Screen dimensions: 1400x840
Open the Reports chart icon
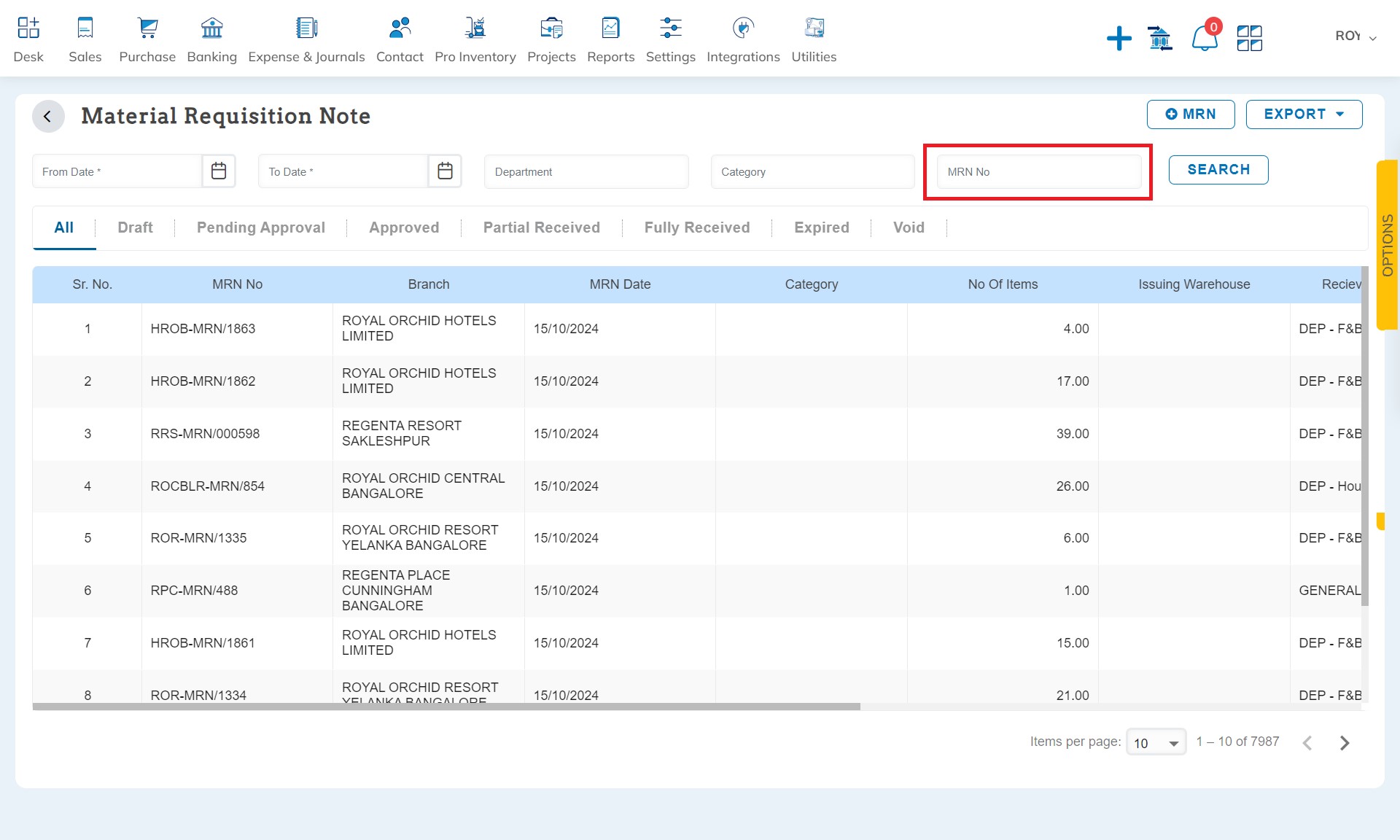pos(610,28)
